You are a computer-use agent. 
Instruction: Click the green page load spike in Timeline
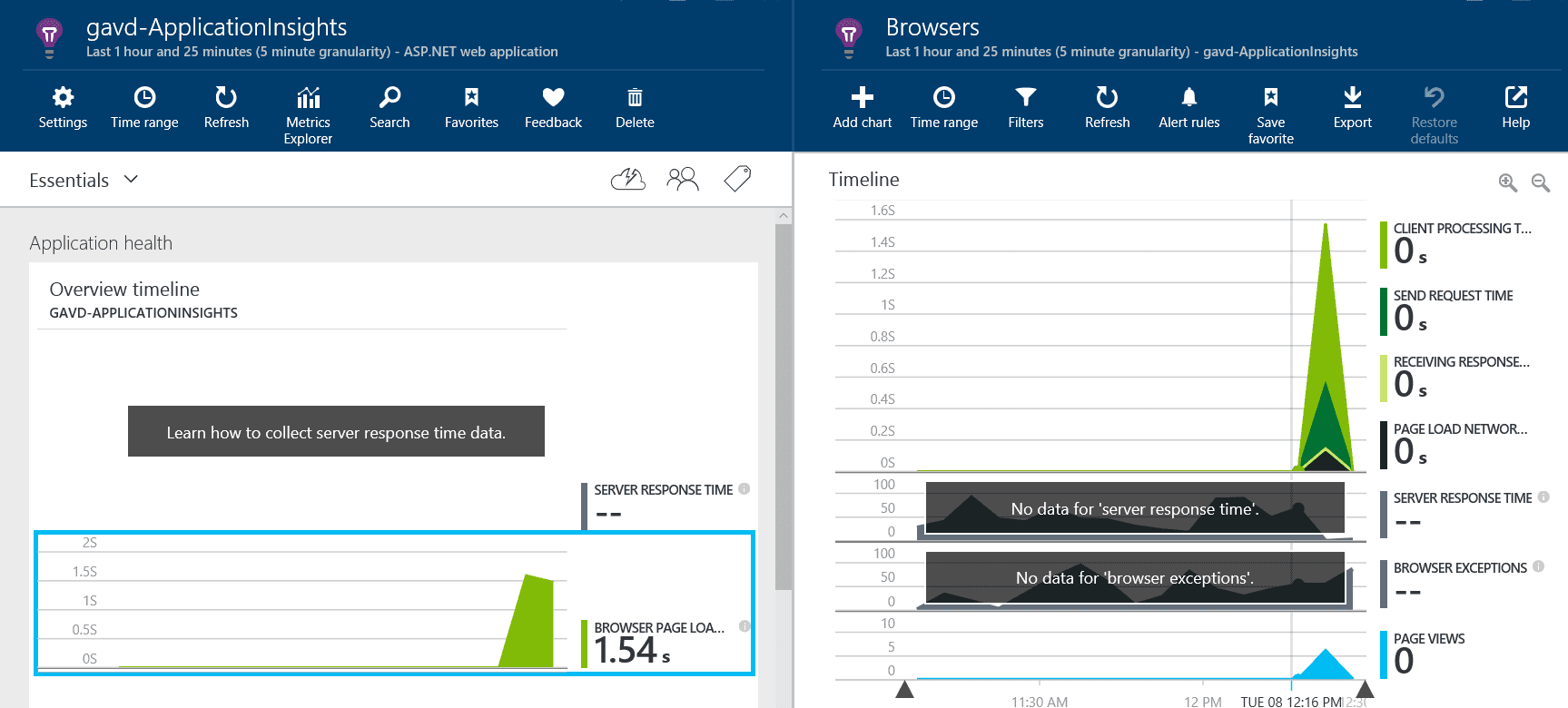(1326, 345)
